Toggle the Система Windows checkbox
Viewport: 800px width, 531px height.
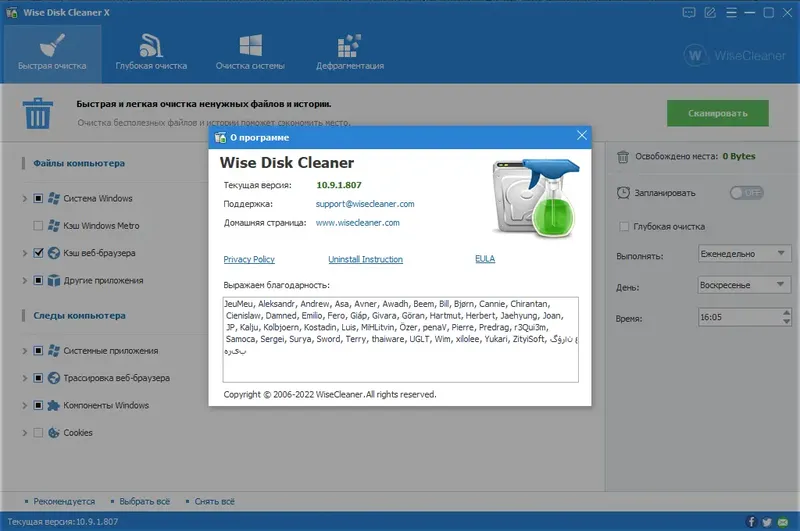[x=38, y=198]
